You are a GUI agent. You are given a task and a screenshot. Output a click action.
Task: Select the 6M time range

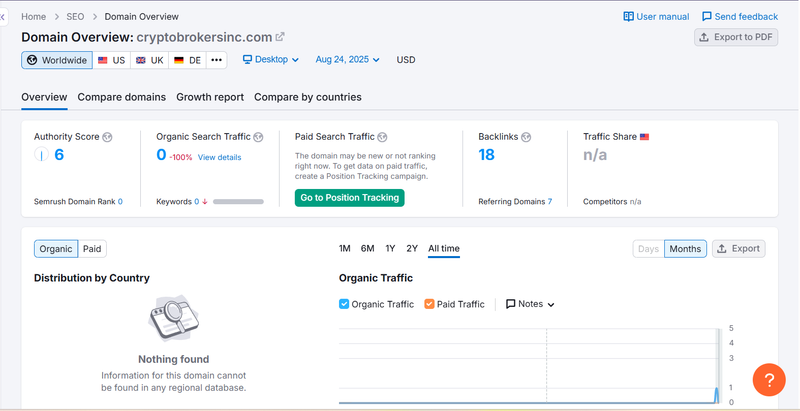point(367,248)
